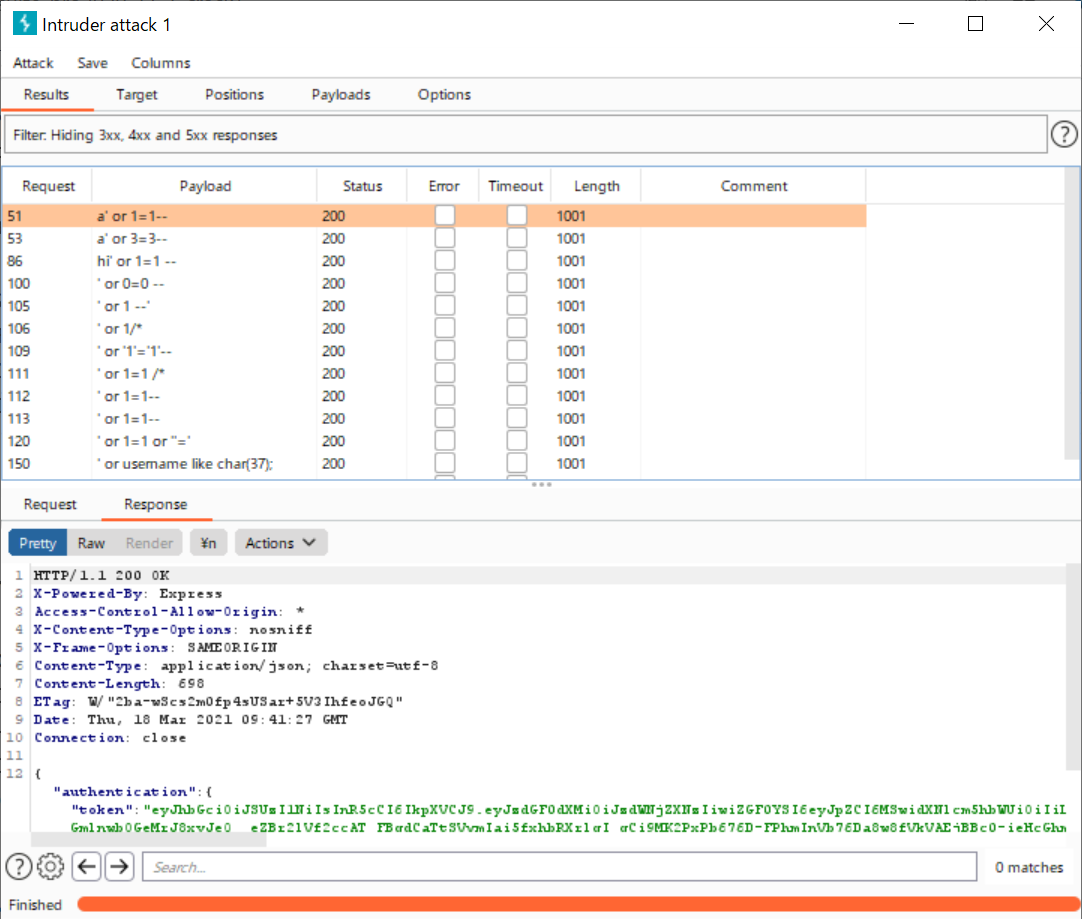Viewport: 1082px width, 919px height.
Task: Tick the Error checkbox for request 86
Action: 444,261
